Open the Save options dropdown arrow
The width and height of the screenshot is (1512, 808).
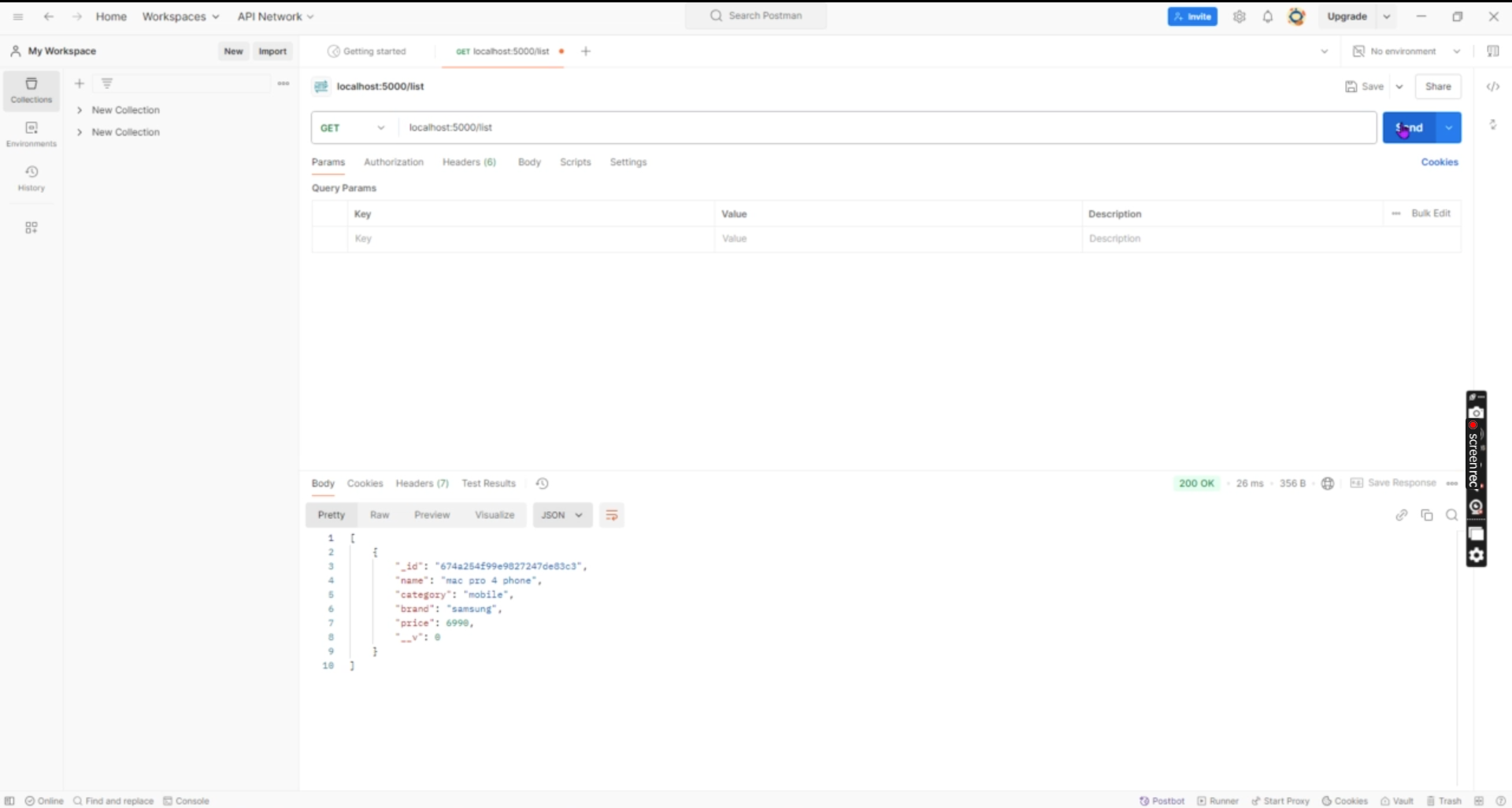click(x=1399, y=87)
